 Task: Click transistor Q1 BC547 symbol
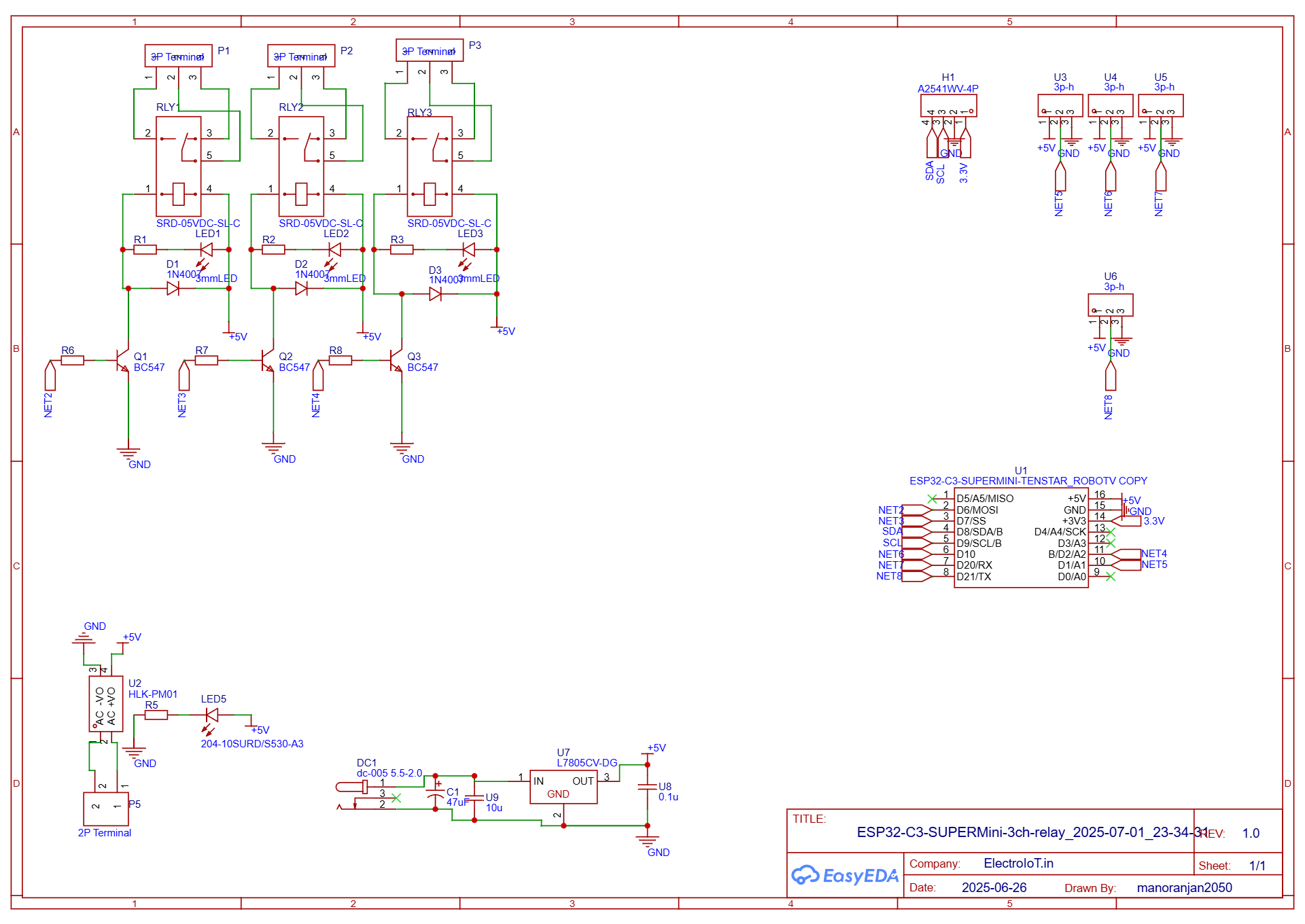coord(122,361)
